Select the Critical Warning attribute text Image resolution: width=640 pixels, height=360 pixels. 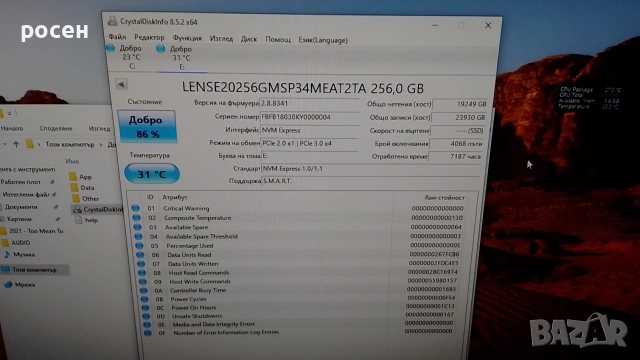(186, 208)
